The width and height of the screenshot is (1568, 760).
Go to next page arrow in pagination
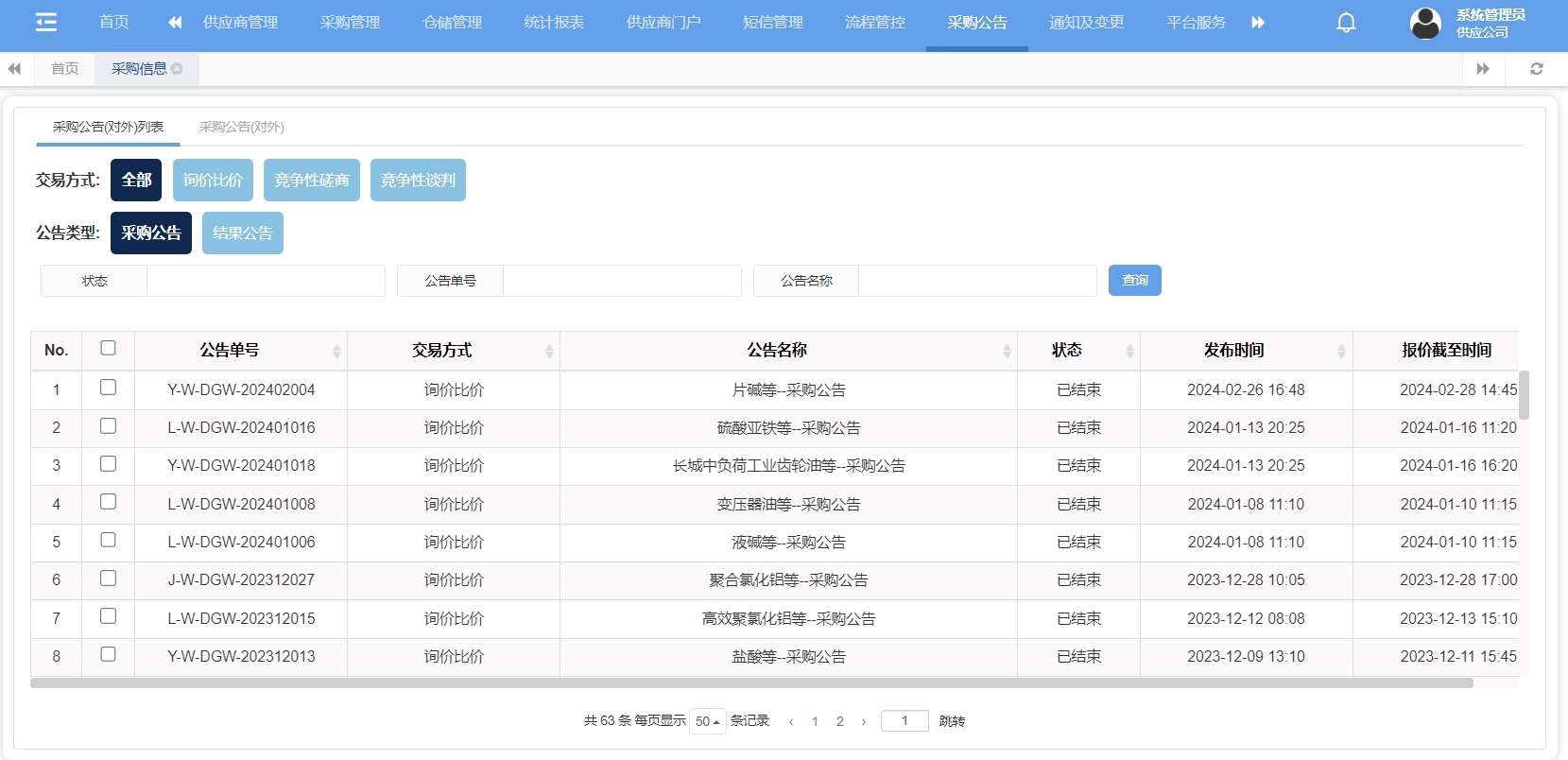click(864, 721)
